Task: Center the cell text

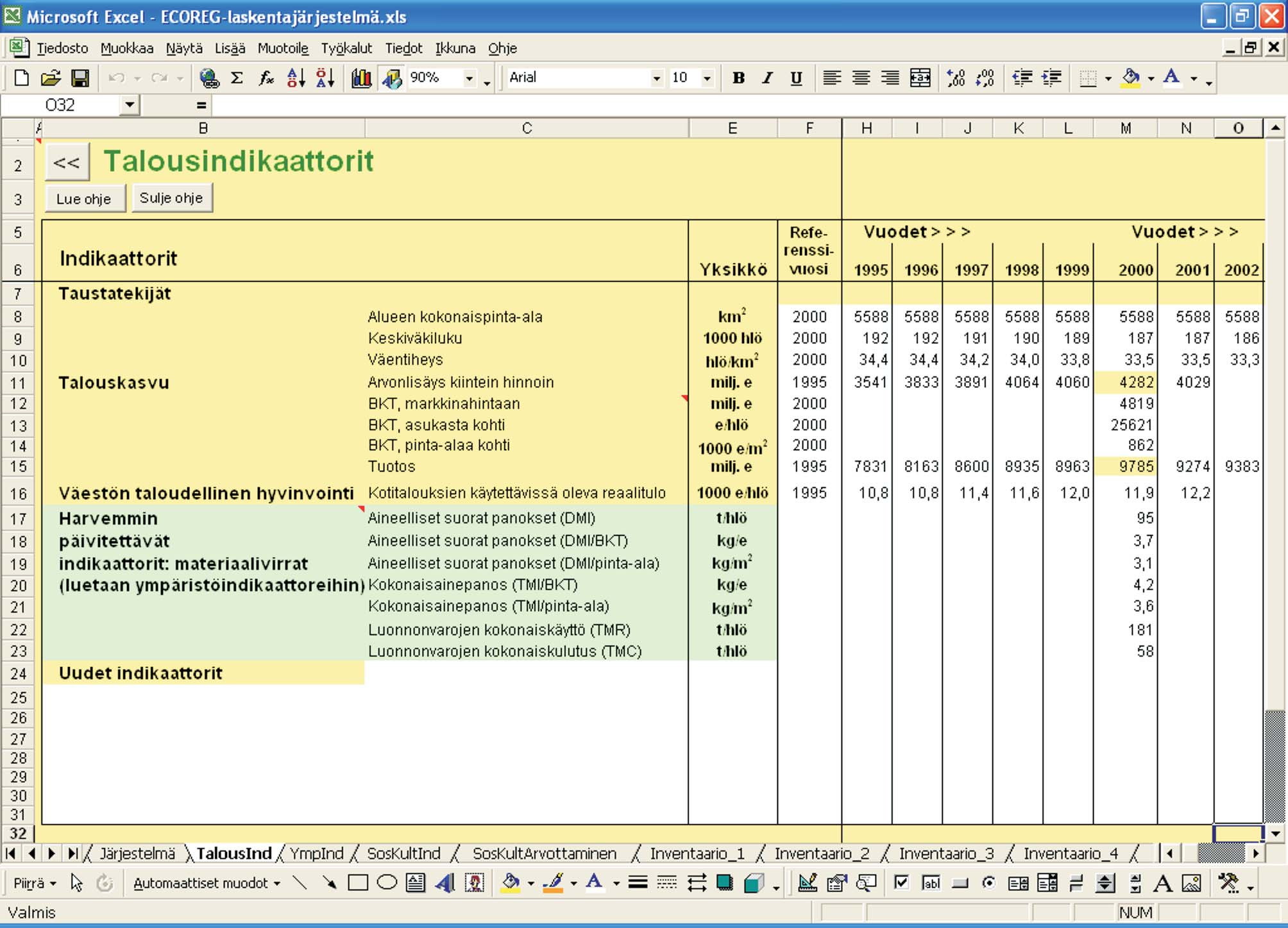Action: (x=861, y=78)
